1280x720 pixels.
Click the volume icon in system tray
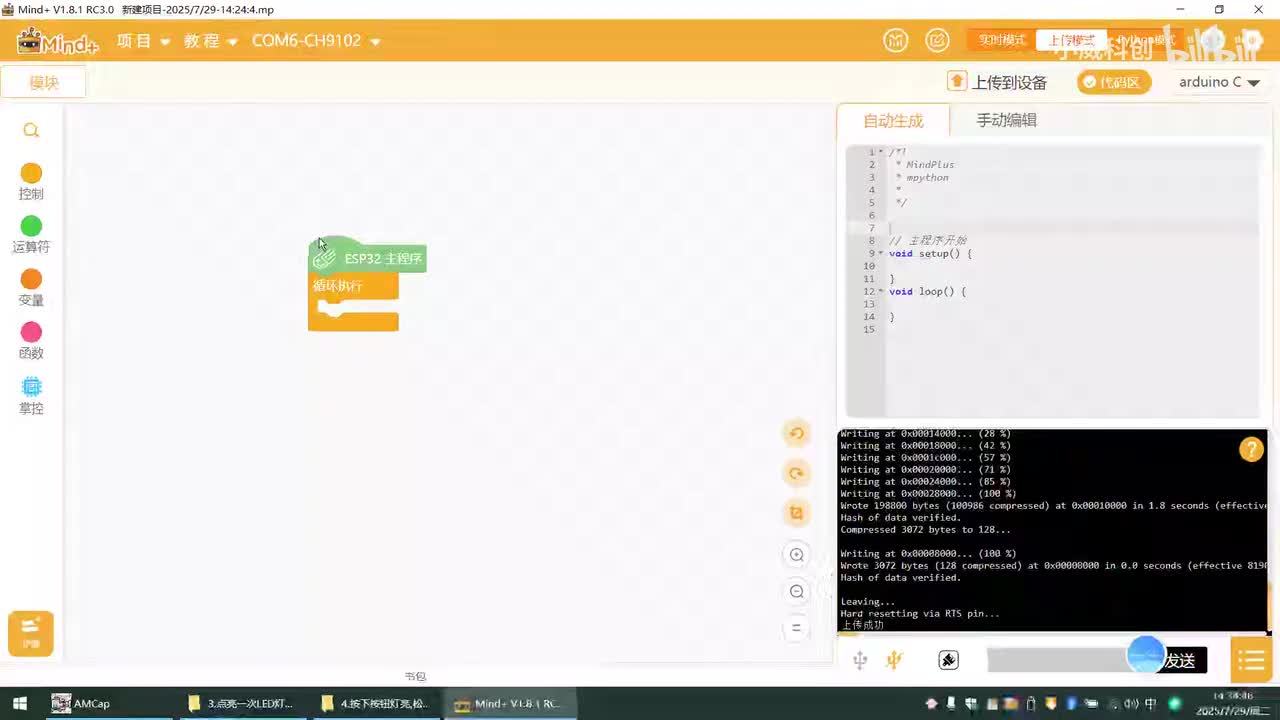tap(1129, 703)
